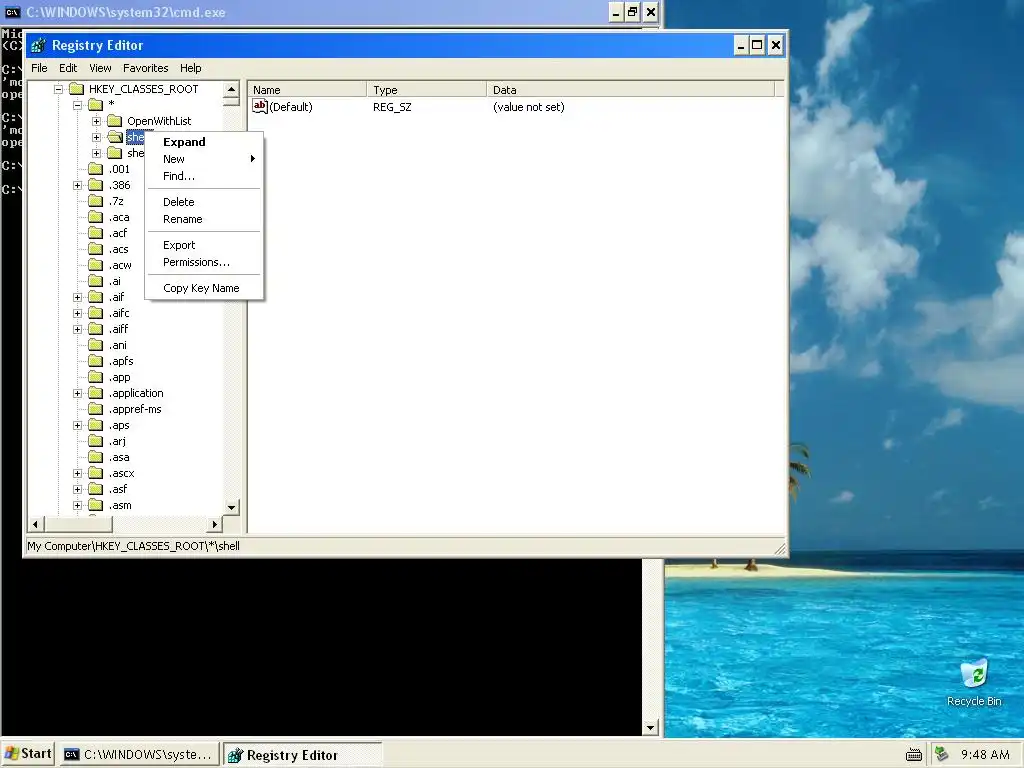Open the File menu in Registry Editor
This screenshot has width=1024, height=768.
tap(39, 68)
